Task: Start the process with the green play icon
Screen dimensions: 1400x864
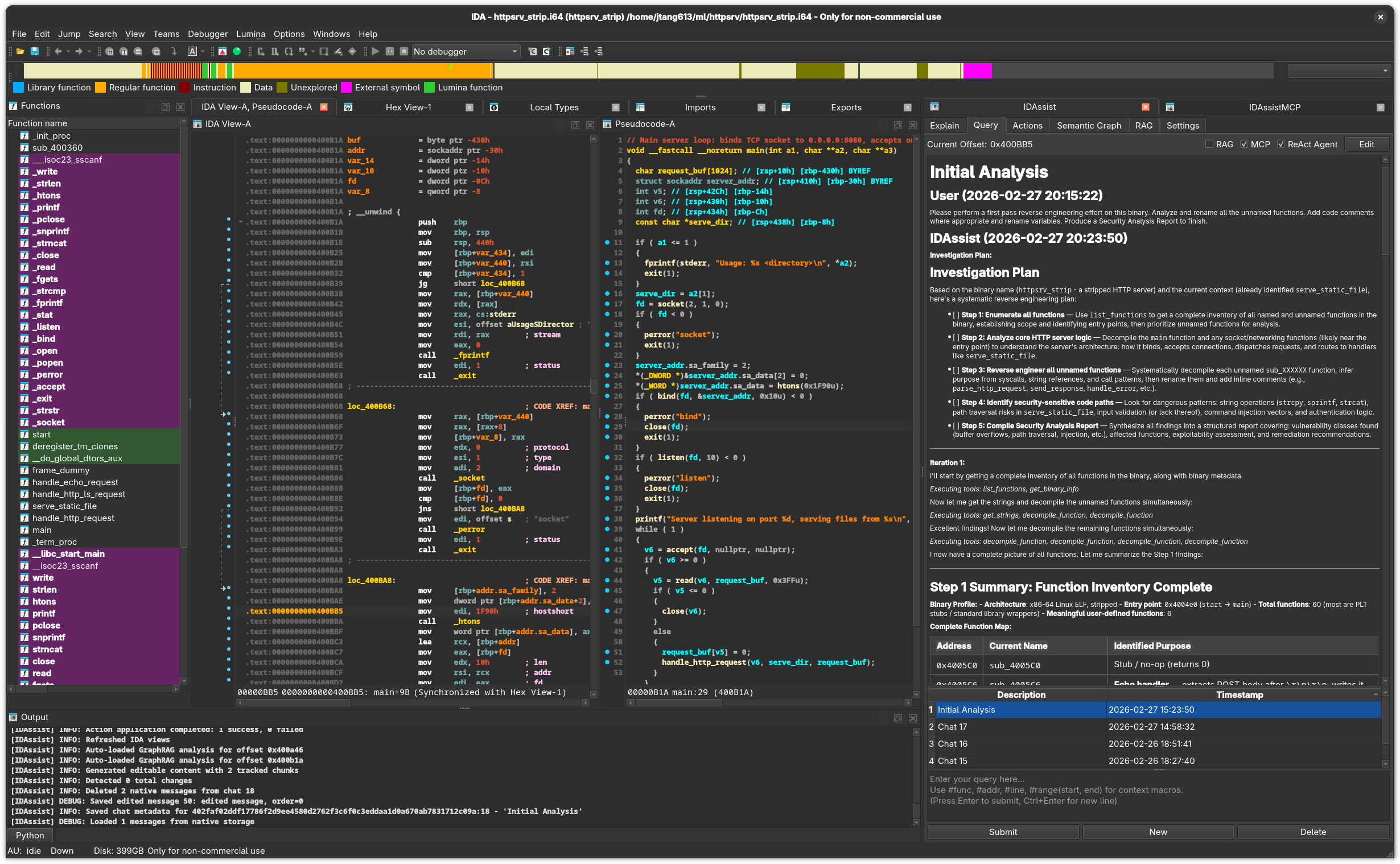Action: pyautogui.click(x=375, y=51)
